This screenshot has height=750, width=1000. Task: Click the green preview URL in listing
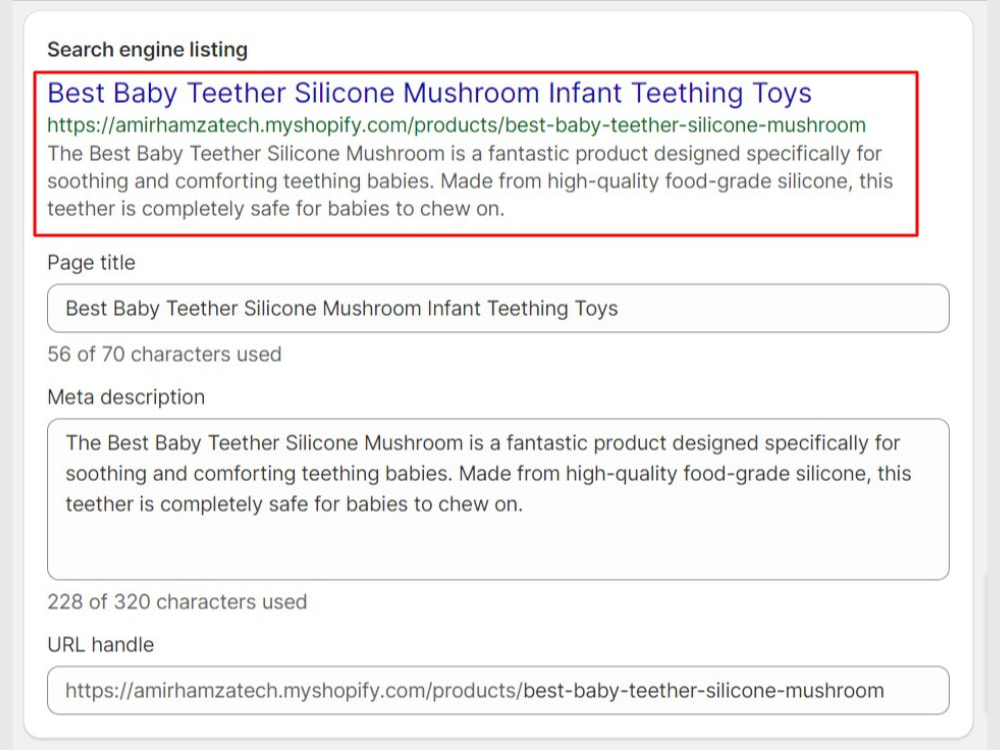pyautogui.click(x=457, y=125)
